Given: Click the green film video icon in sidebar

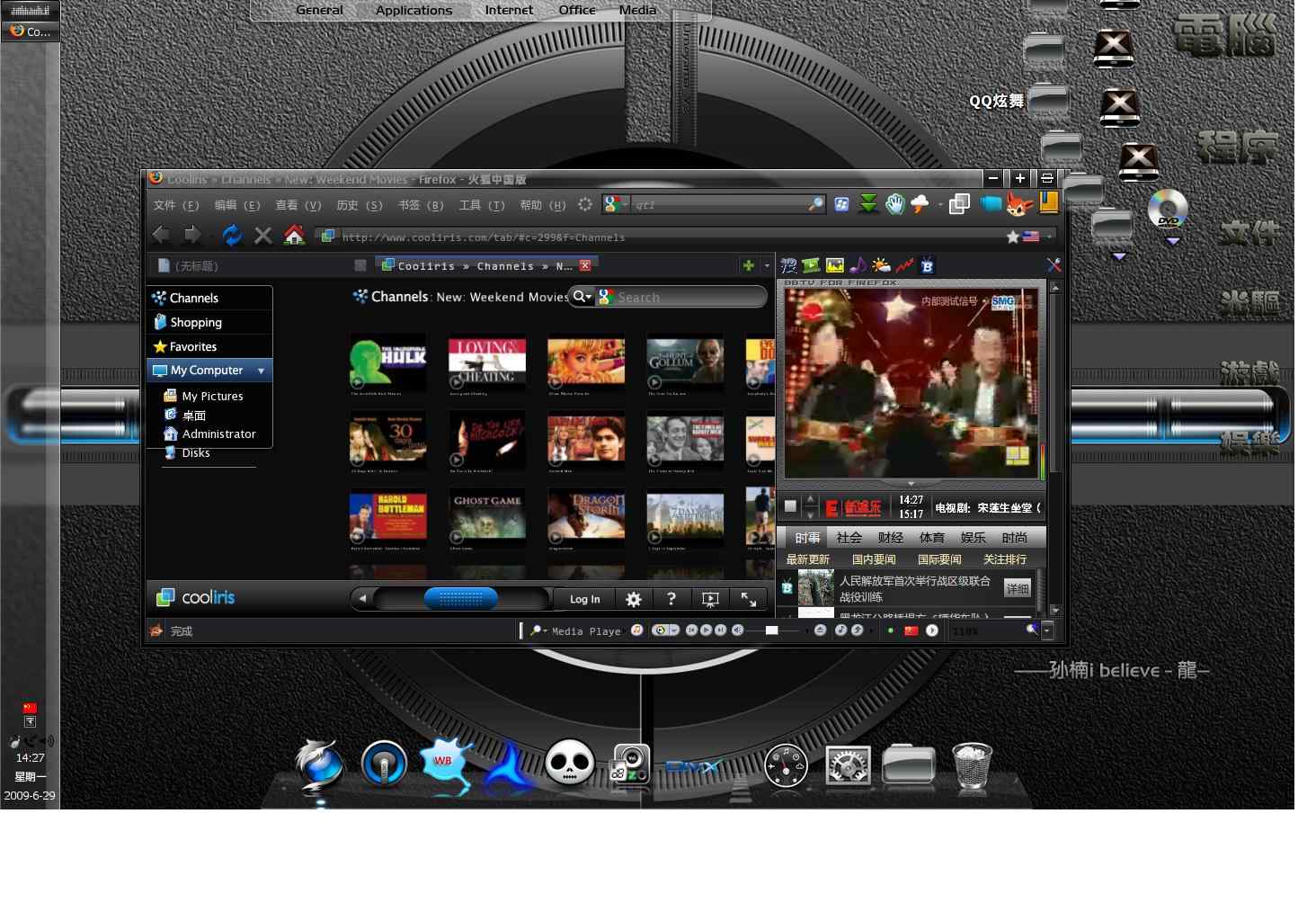Looking at the screenshot, I should [x=811, y=265].
